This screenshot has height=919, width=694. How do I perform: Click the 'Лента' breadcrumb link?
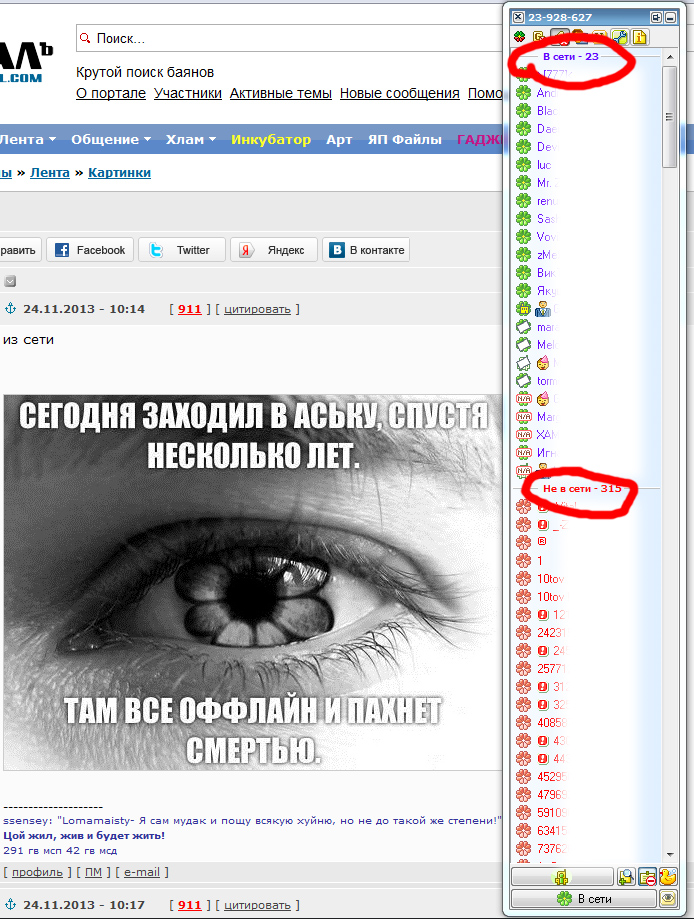click(x=50, y=173)
